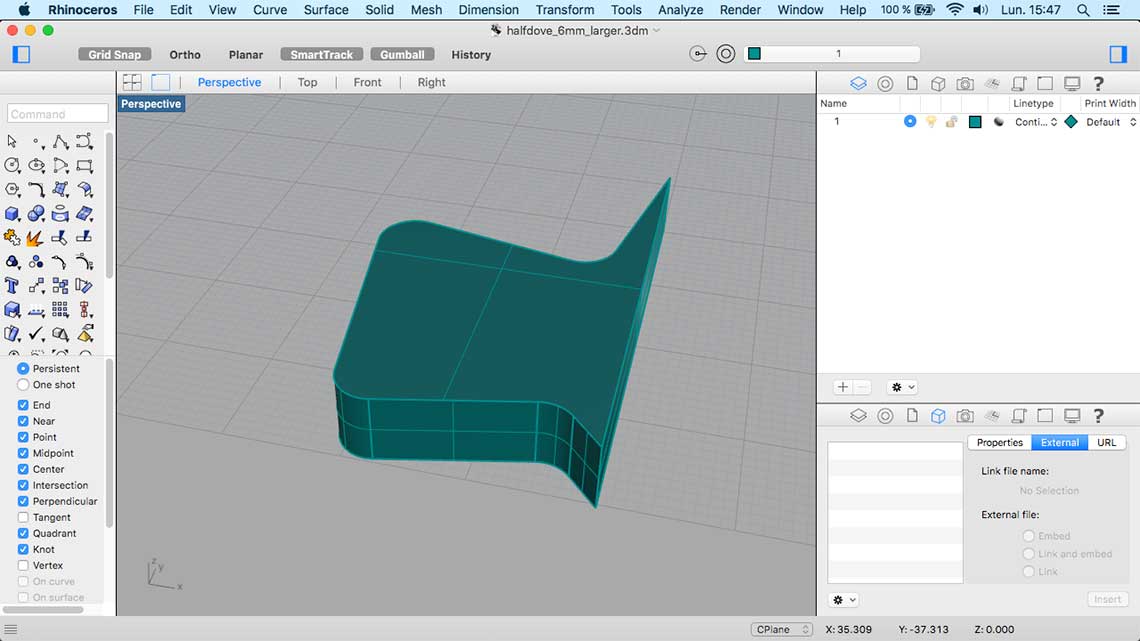The width and height of the screenshot is (1140, 641).
Task: Click the help question mark in upper inspector
Action: 1099,84
